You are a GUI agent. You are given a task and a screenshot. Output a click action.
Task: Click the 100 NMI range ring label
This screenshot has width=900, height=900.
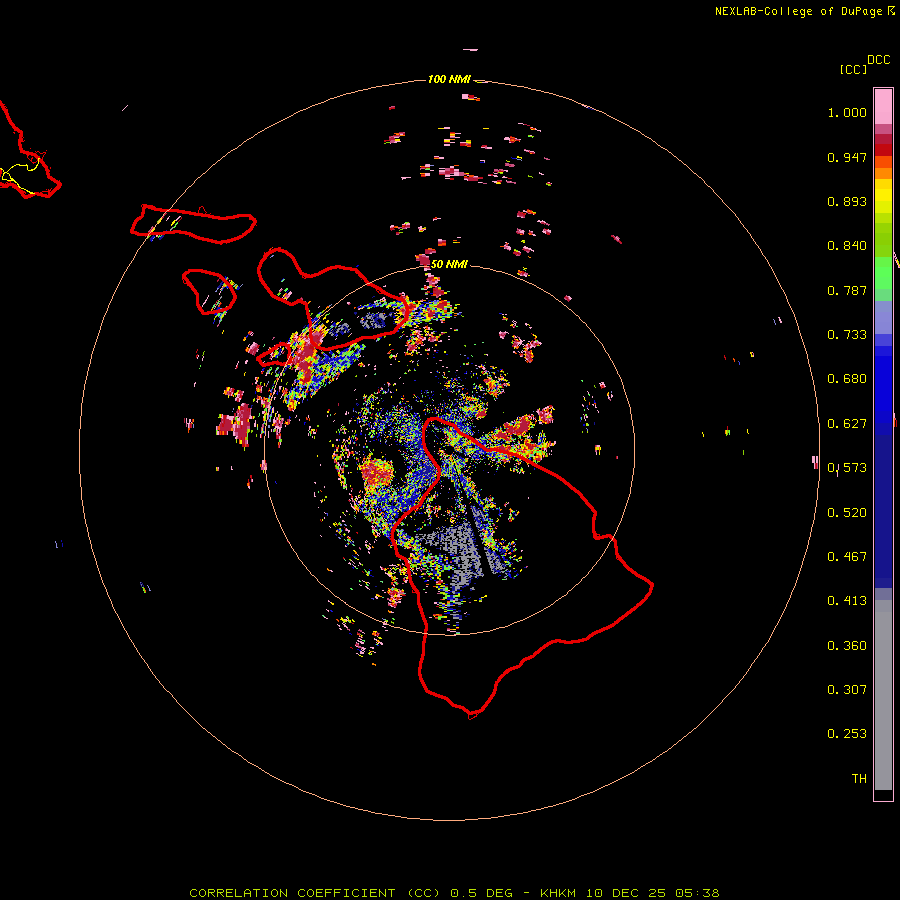449,79
